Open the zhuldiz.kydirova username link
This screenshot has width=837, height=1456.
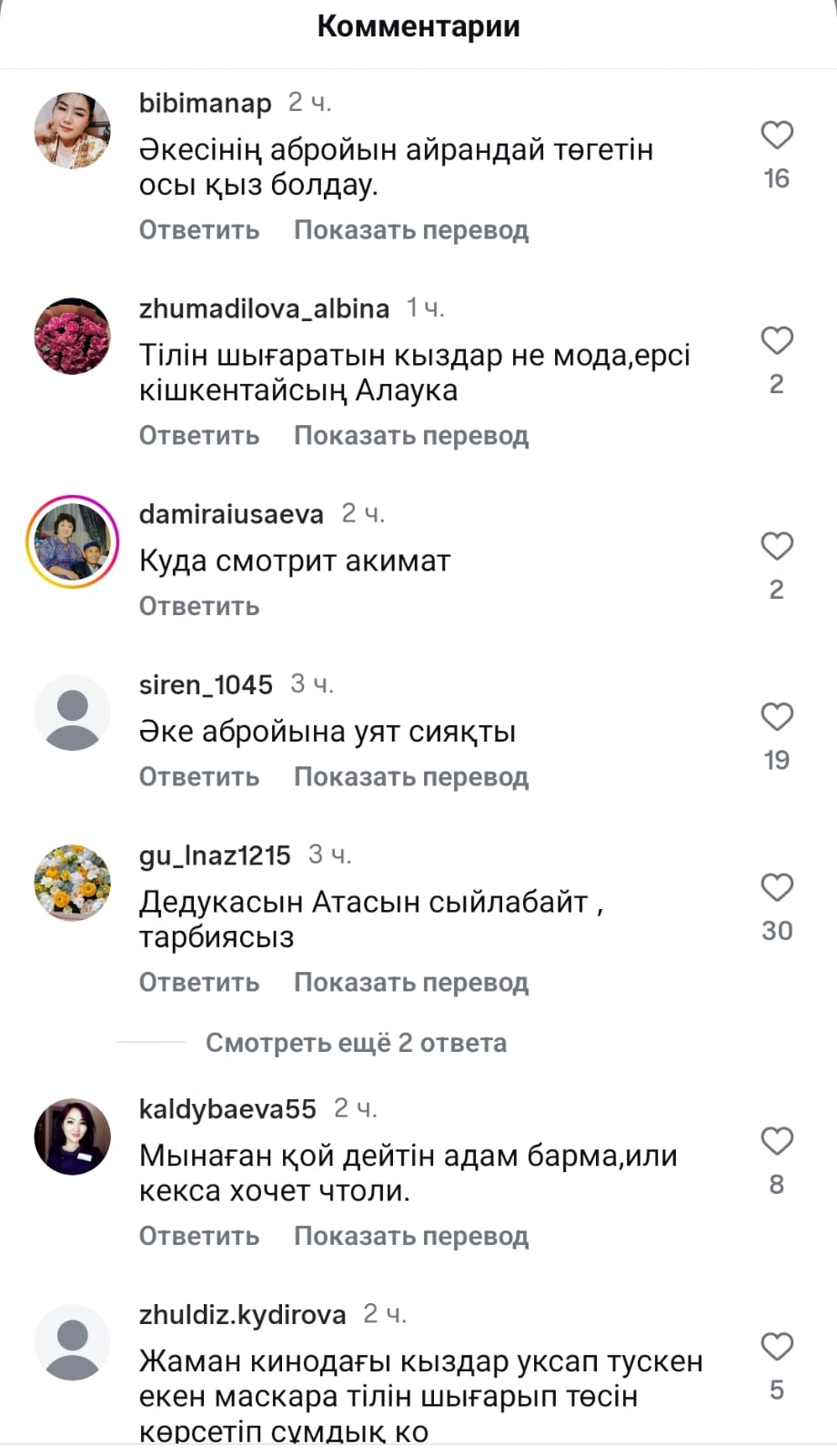click(242, 1315)
